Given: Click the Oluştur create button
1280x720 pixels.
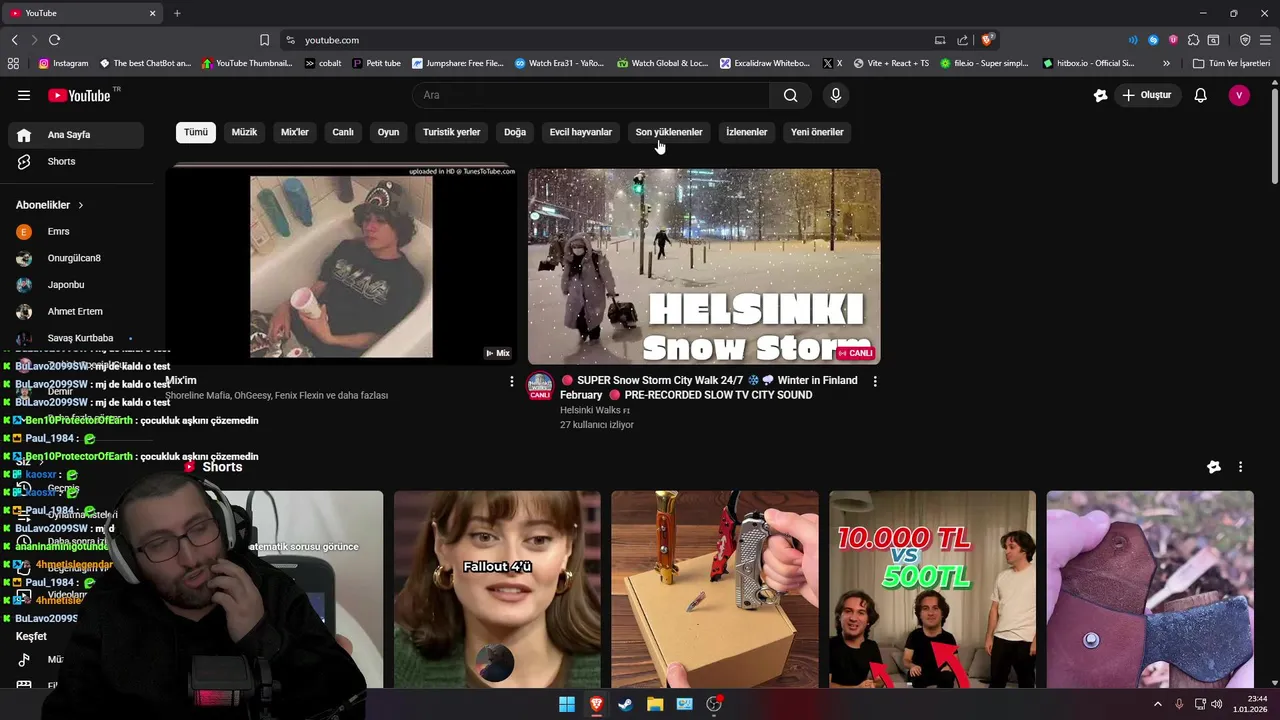Looking at the screenshot, I should coord(1146,95).
